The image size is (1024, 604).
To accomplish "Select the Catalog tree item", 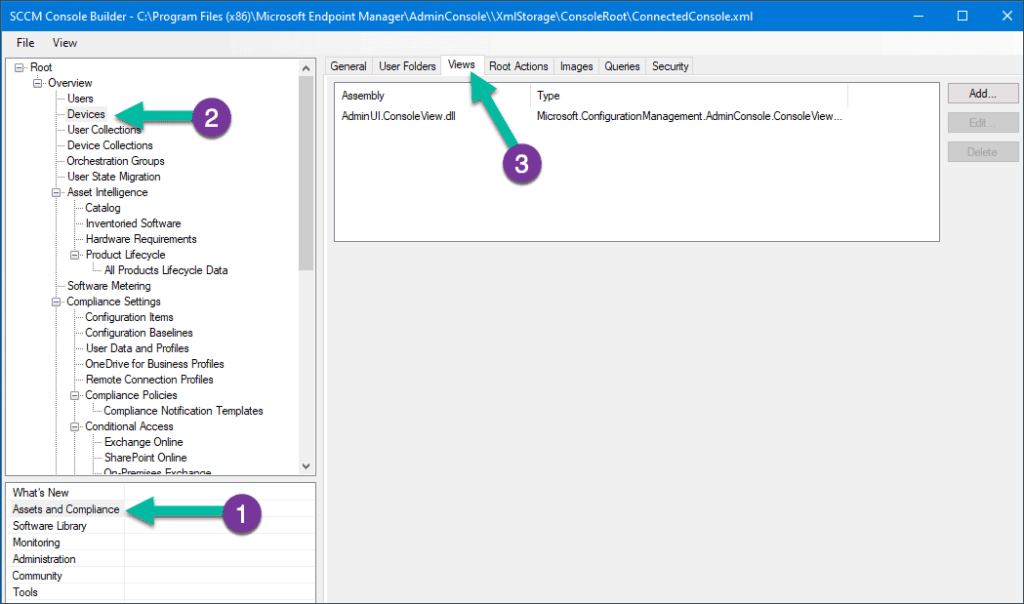I will point(103,208).
